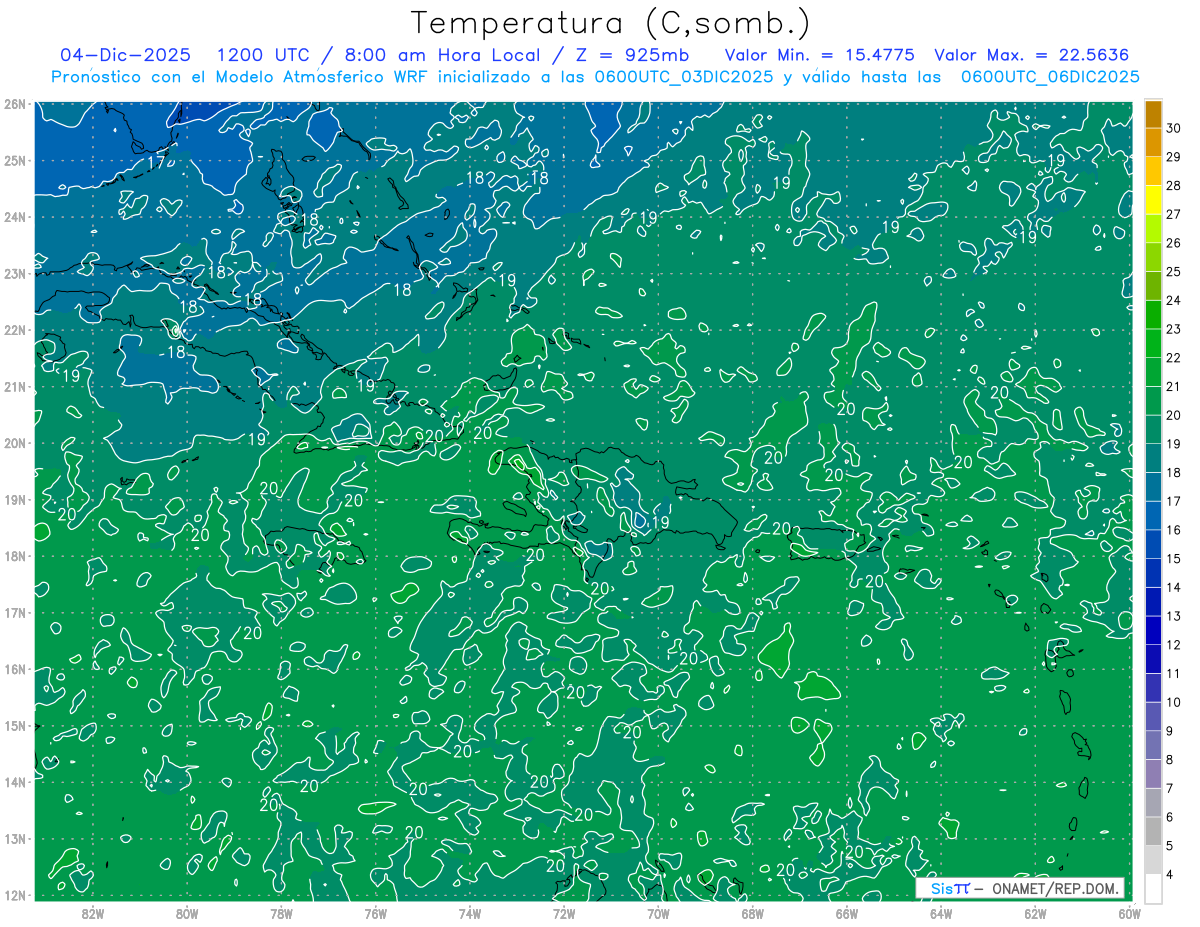Click the "70W" longitude axis label
This screenshot has width=1200, height=927.
(x=658, y=913)
